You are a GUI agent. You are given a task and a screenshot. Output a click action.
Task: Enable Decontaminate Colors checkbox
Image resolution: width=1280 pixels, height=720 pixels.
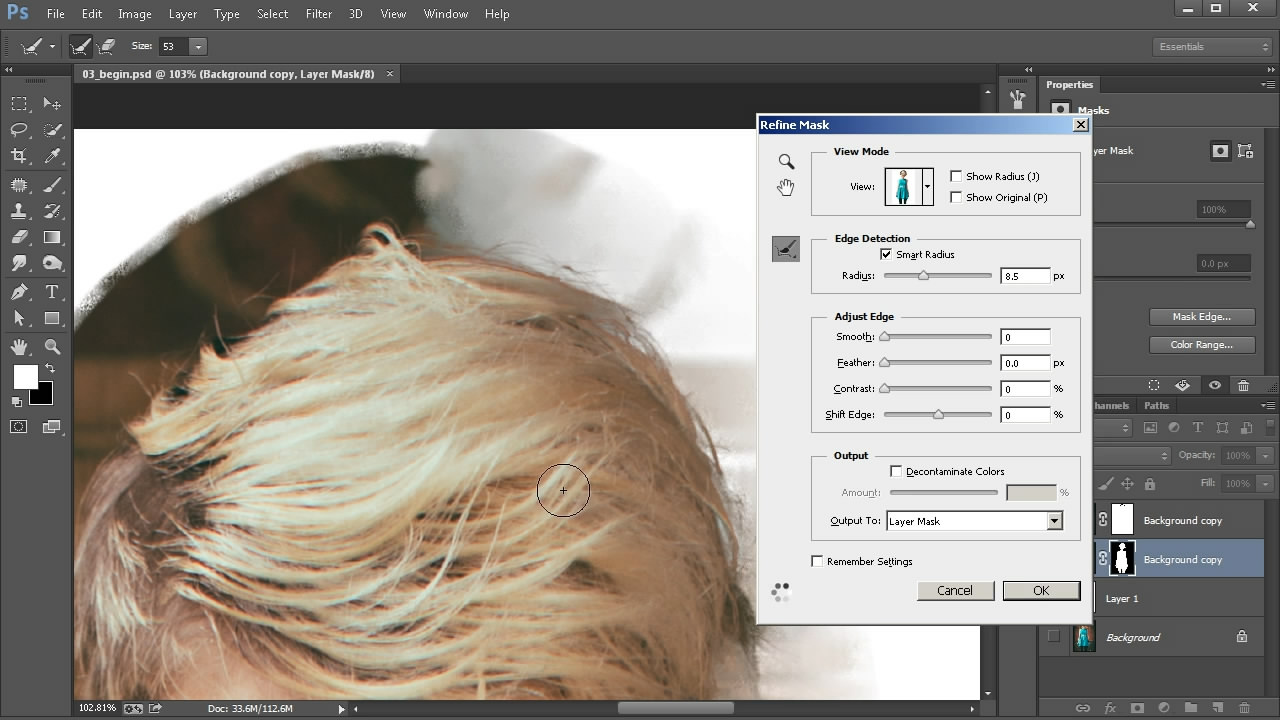[x=896, y=471]
